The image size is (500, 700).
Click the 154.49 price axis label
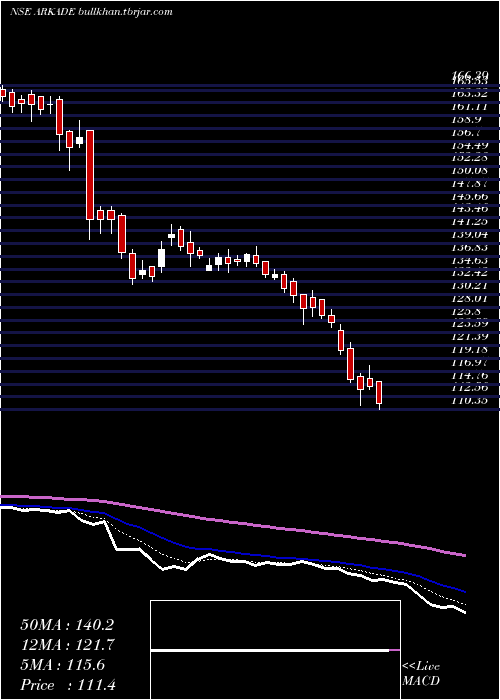(x=472, y=145)
